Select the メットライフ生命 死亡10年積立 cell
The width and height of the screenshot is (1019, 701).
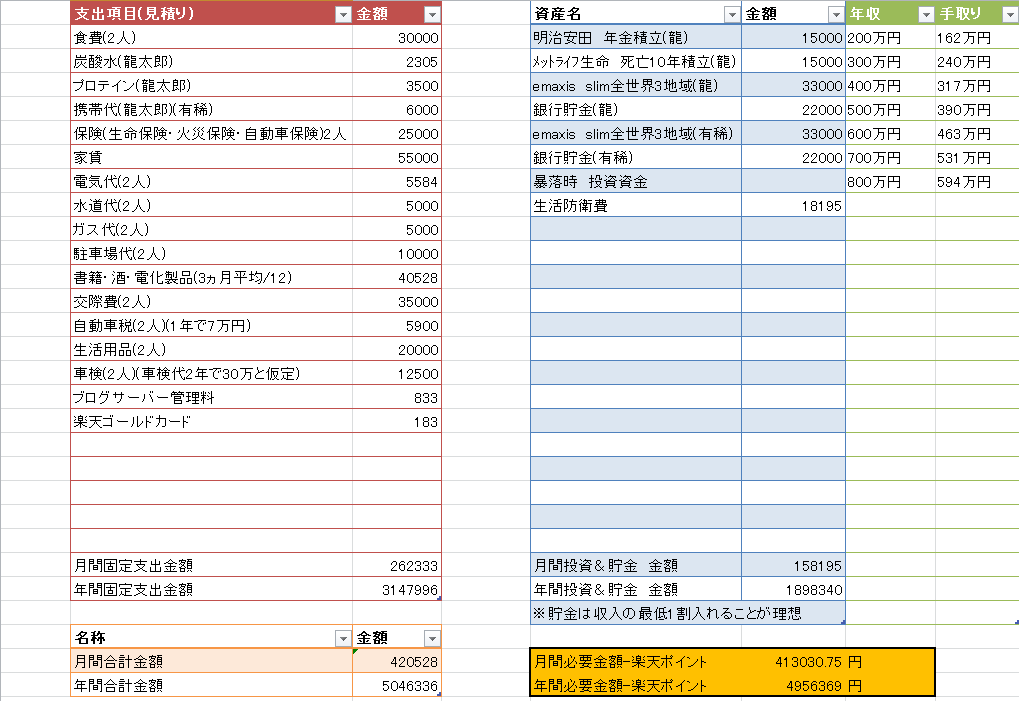(x=636, y=62)
